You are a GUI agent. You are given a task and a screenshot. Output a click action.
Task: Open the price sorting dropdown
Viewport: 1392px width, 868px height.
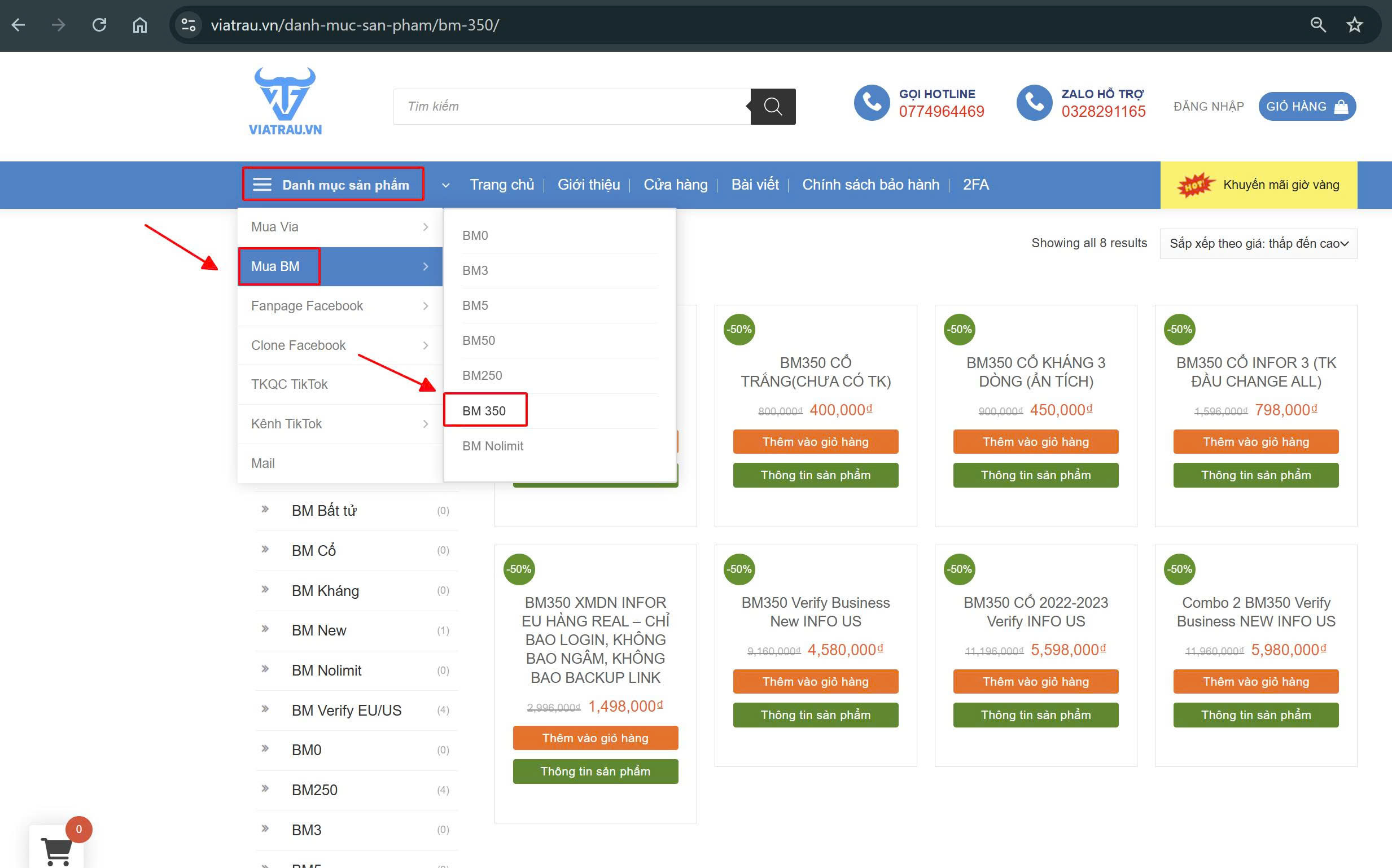(1258, 243)
